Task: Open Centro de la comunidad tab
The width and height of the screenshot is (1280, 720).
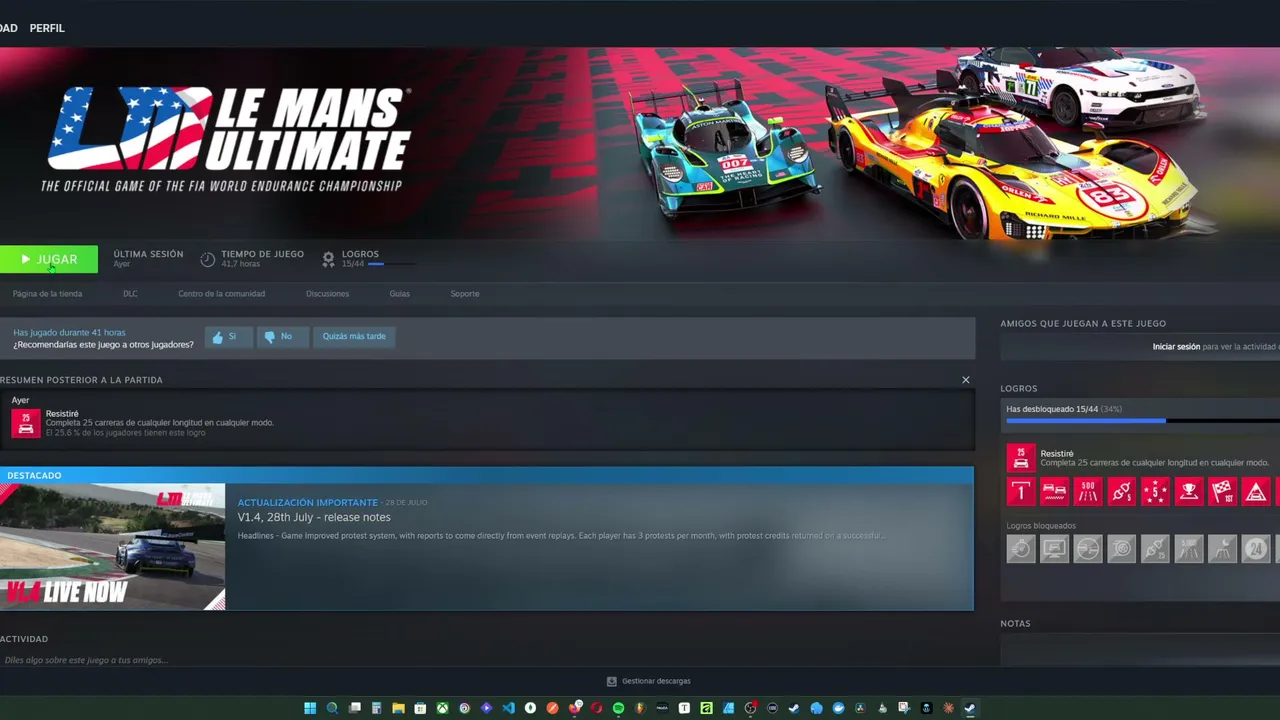Action: point(222,294)
